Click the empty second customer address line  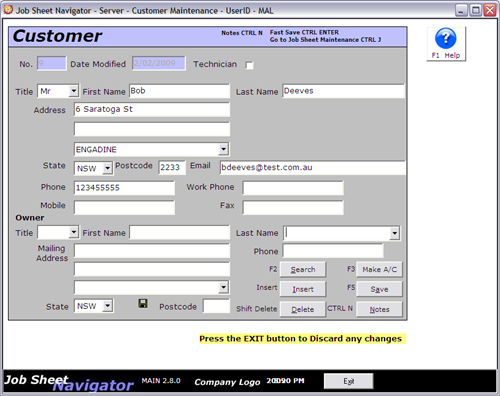(152, 129)
